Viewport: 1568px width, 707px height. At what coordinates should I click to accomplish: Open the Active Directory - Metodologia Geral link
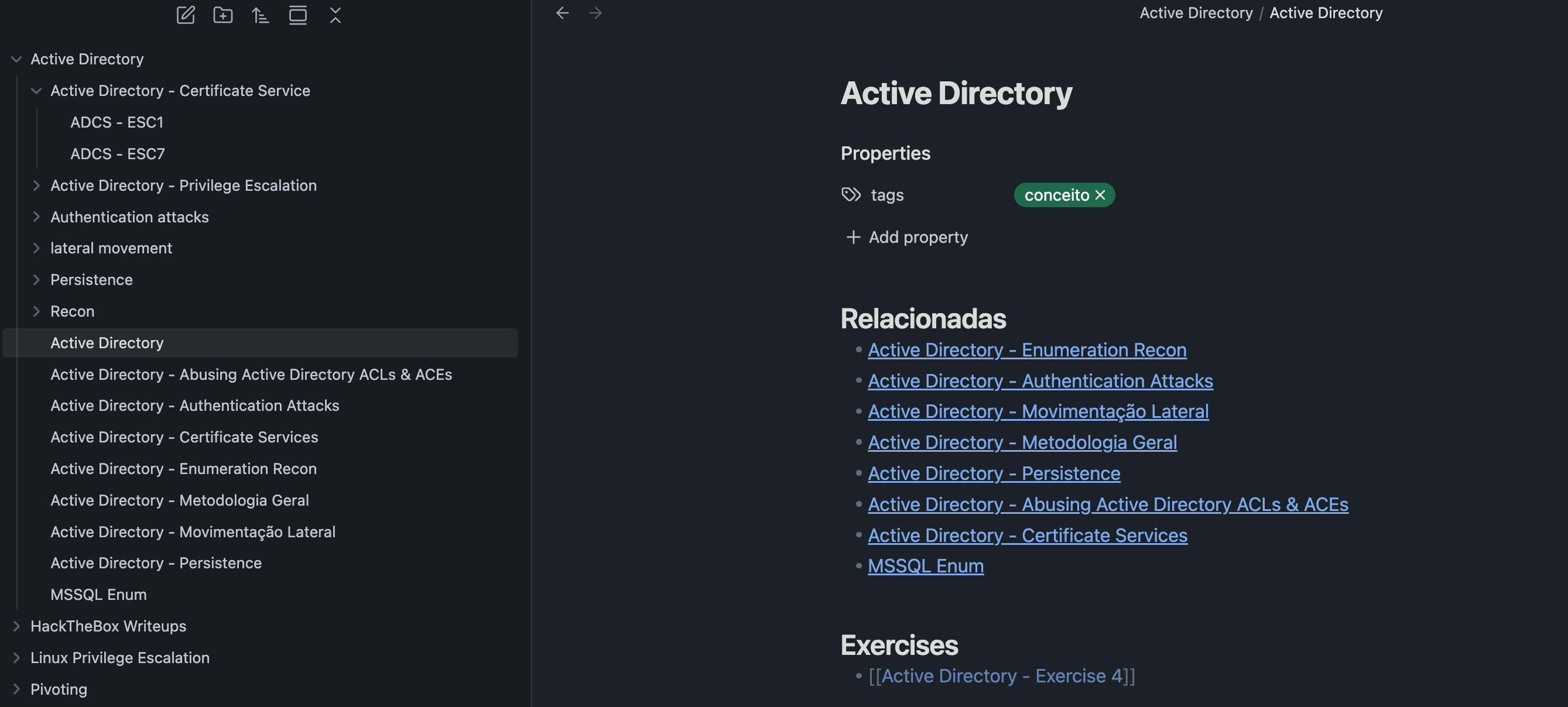tap(1022, 442)
